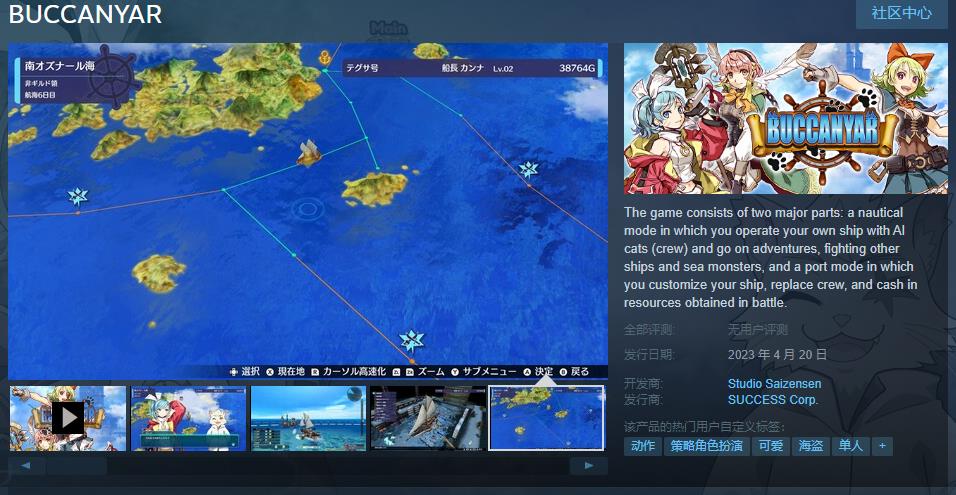Select the 动作 tag
956x495 pixels.
tap(643, 446)
